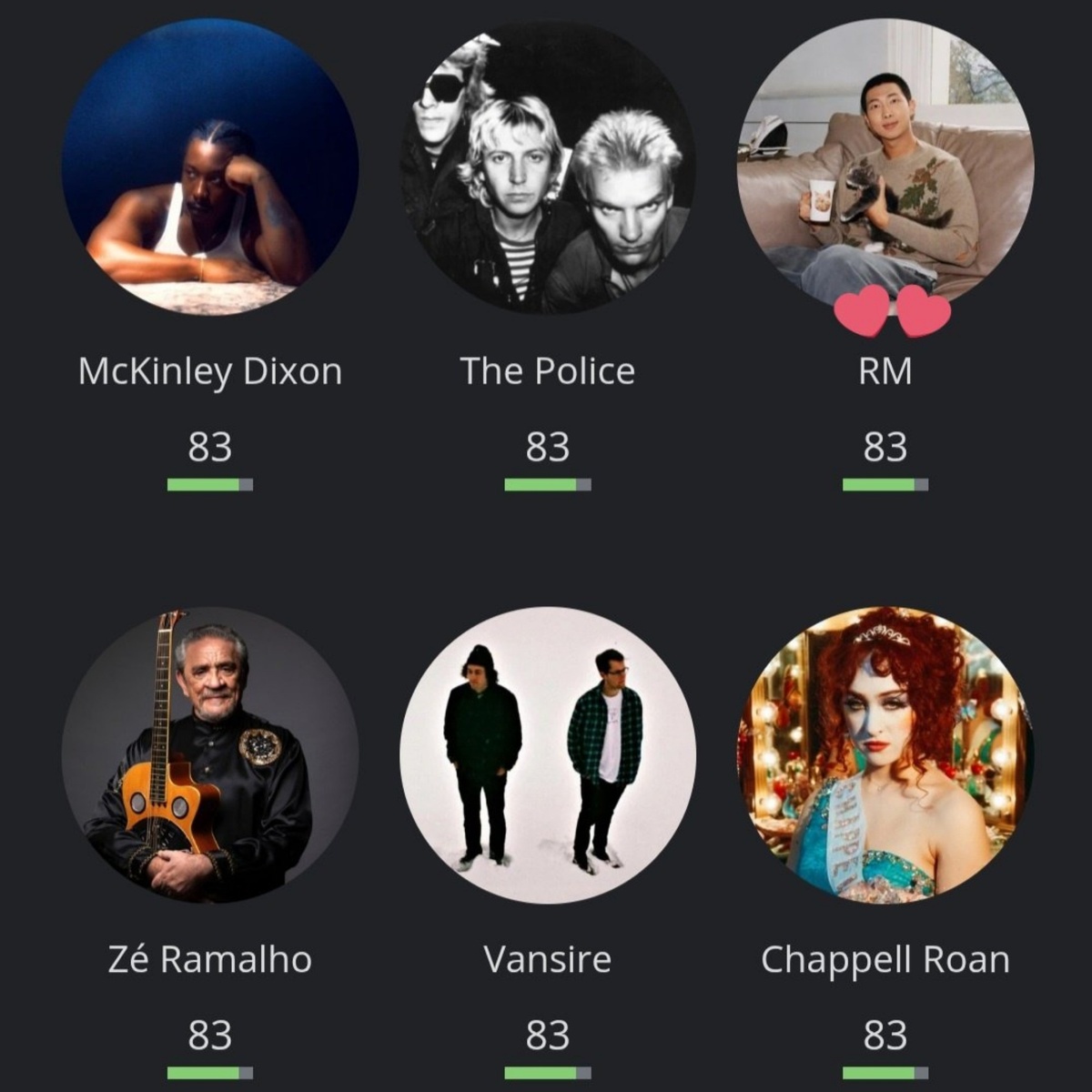This screenshot has height=1092, width=1092.
Task: Click RM's green score bar
Action: 885,485
